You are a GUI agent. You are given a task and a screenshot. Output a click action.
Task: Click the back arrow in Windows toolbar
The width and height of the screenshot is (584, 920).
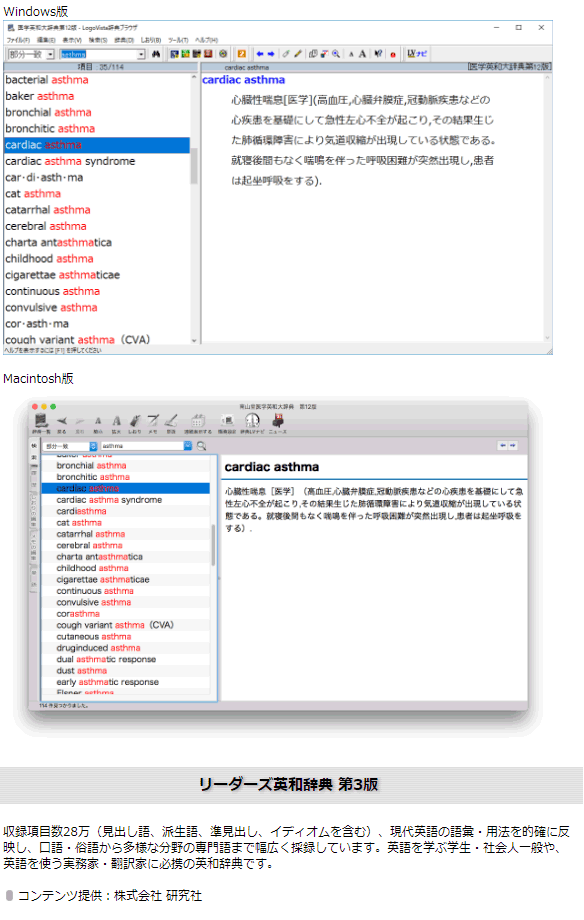[x=260, y=54]
